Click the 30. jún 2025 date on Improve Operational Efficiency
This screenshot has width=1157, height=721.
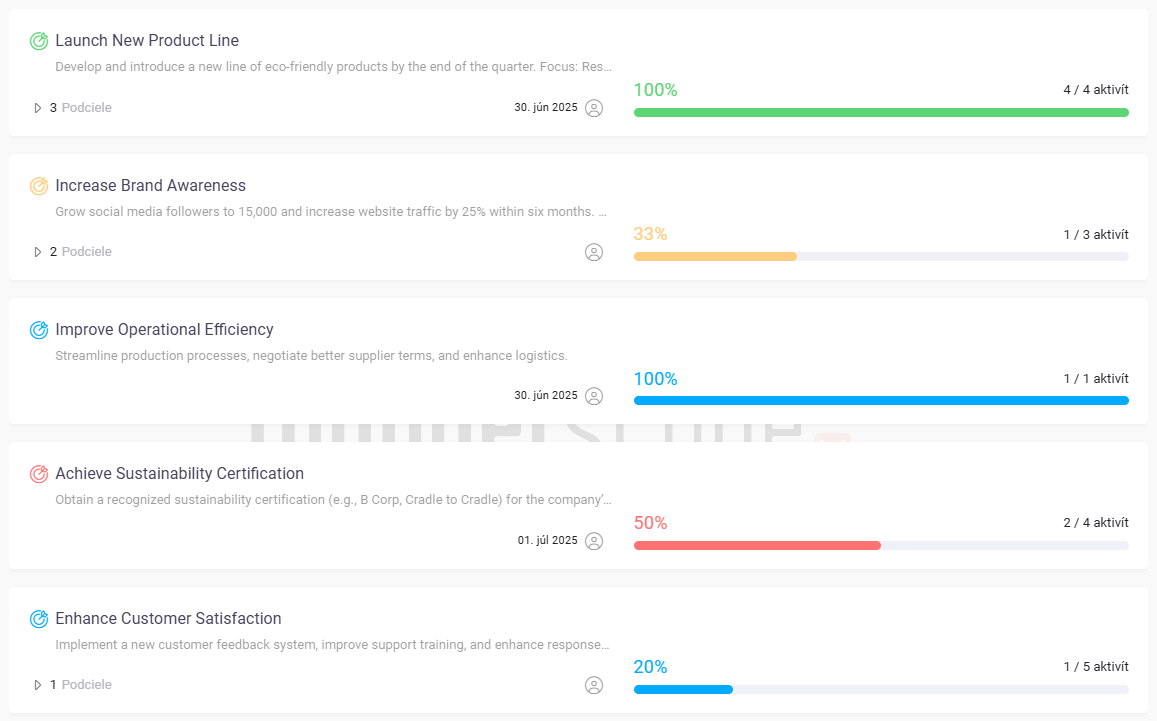(546, 396)
